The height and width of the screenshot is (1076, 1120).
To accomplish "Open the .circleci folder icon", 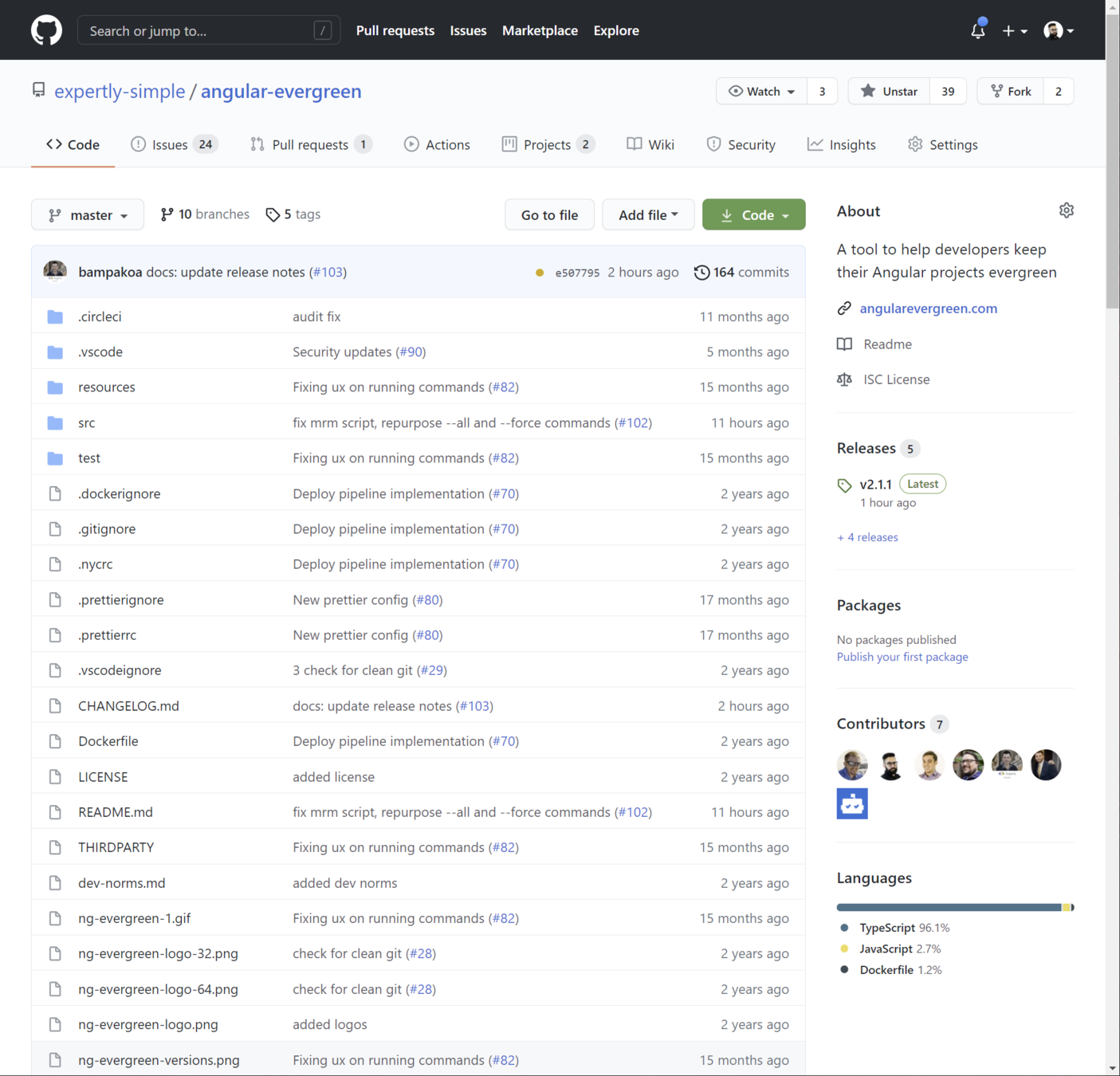I will pos(55,316).
